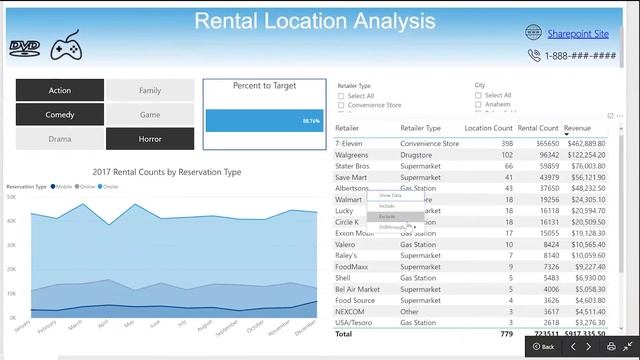Toggle the Game genre slicer button
Screen dimensions: 640x360
pos(150,115)
